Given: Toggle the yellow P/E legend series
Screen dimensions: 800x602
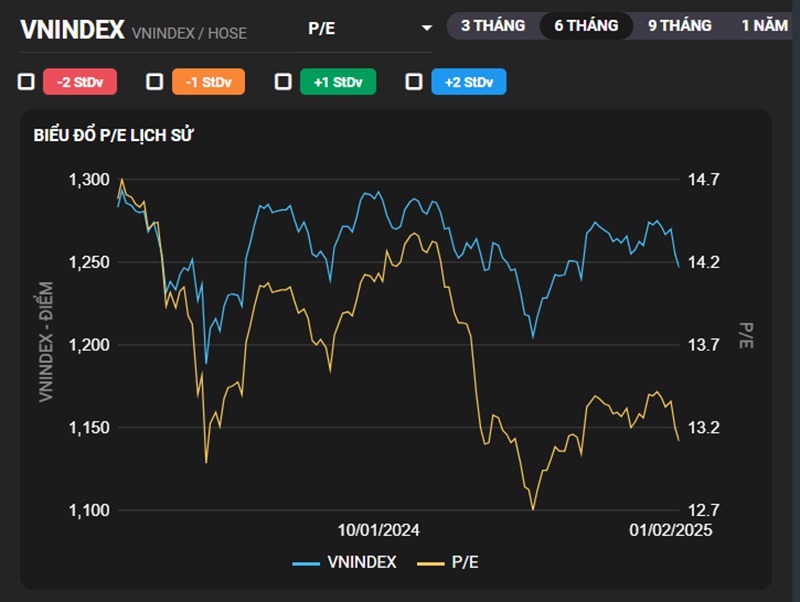Looking at the screenshot, I should click(x=448, y=562).
